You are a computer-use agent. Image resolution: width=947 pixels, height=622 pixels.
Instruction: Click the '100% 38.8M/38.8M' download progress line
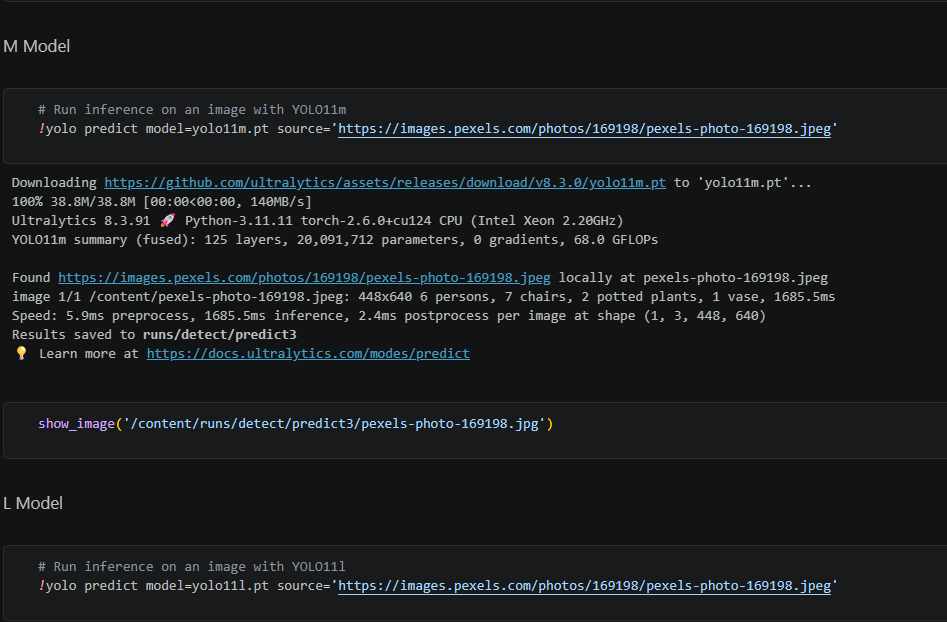click(161, 202)
